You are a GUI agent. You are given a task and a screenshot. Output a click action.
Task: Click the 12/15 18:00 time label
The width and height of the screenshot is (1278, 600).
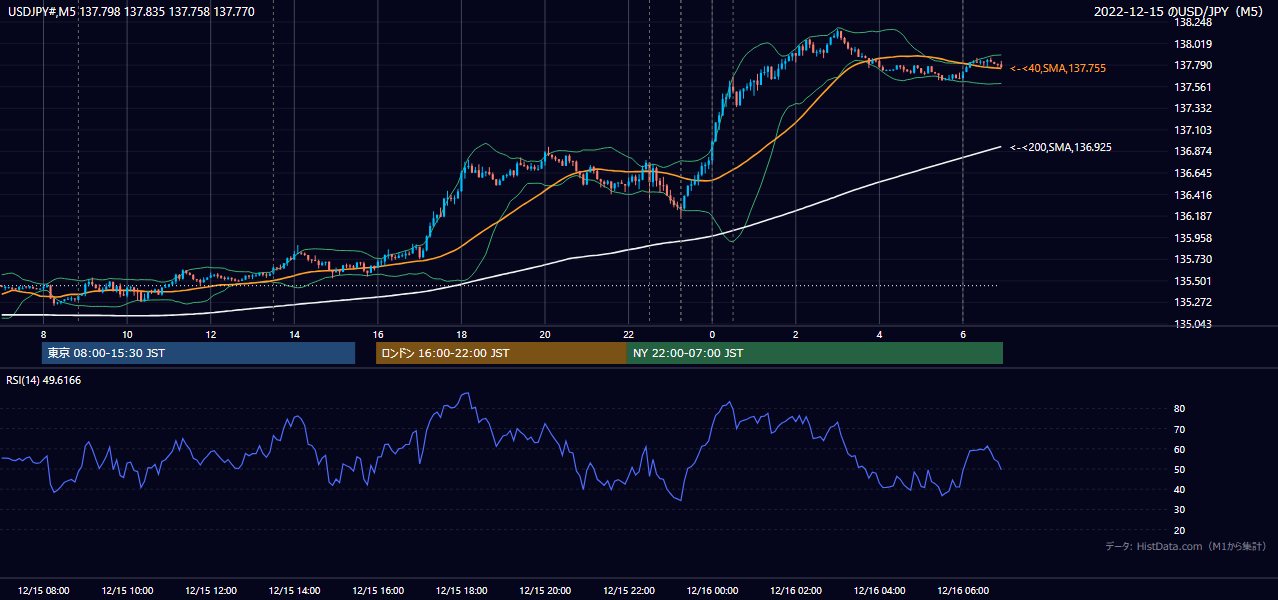(x=461, y=591)
